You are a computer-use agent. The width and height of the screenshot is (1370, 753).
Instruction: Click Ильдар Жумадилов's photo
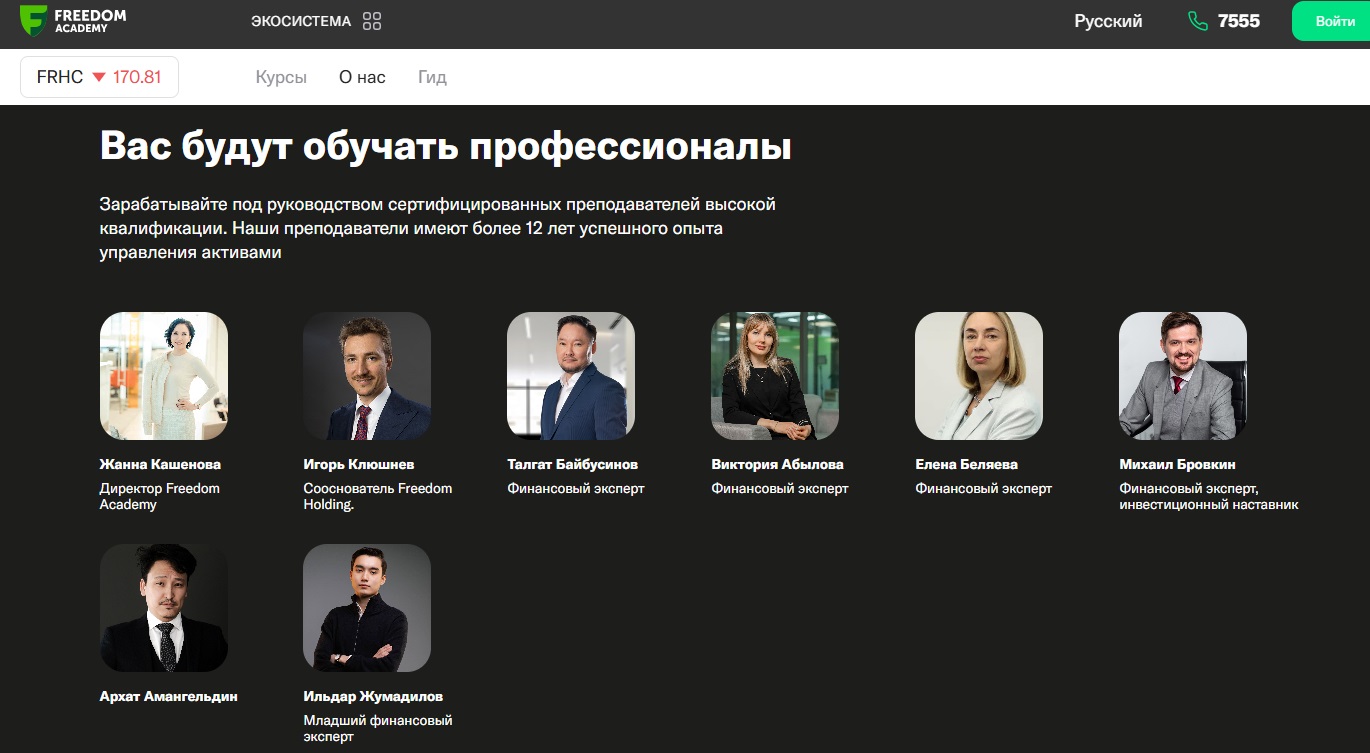(367, 608)
